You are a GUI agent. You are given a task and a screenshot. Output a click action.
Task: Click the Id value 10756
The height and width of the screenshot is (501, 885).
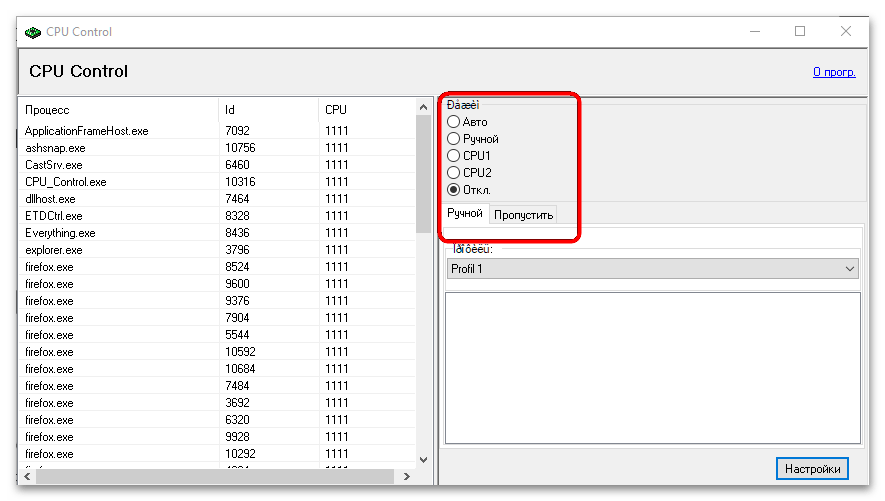pos(240,148)
